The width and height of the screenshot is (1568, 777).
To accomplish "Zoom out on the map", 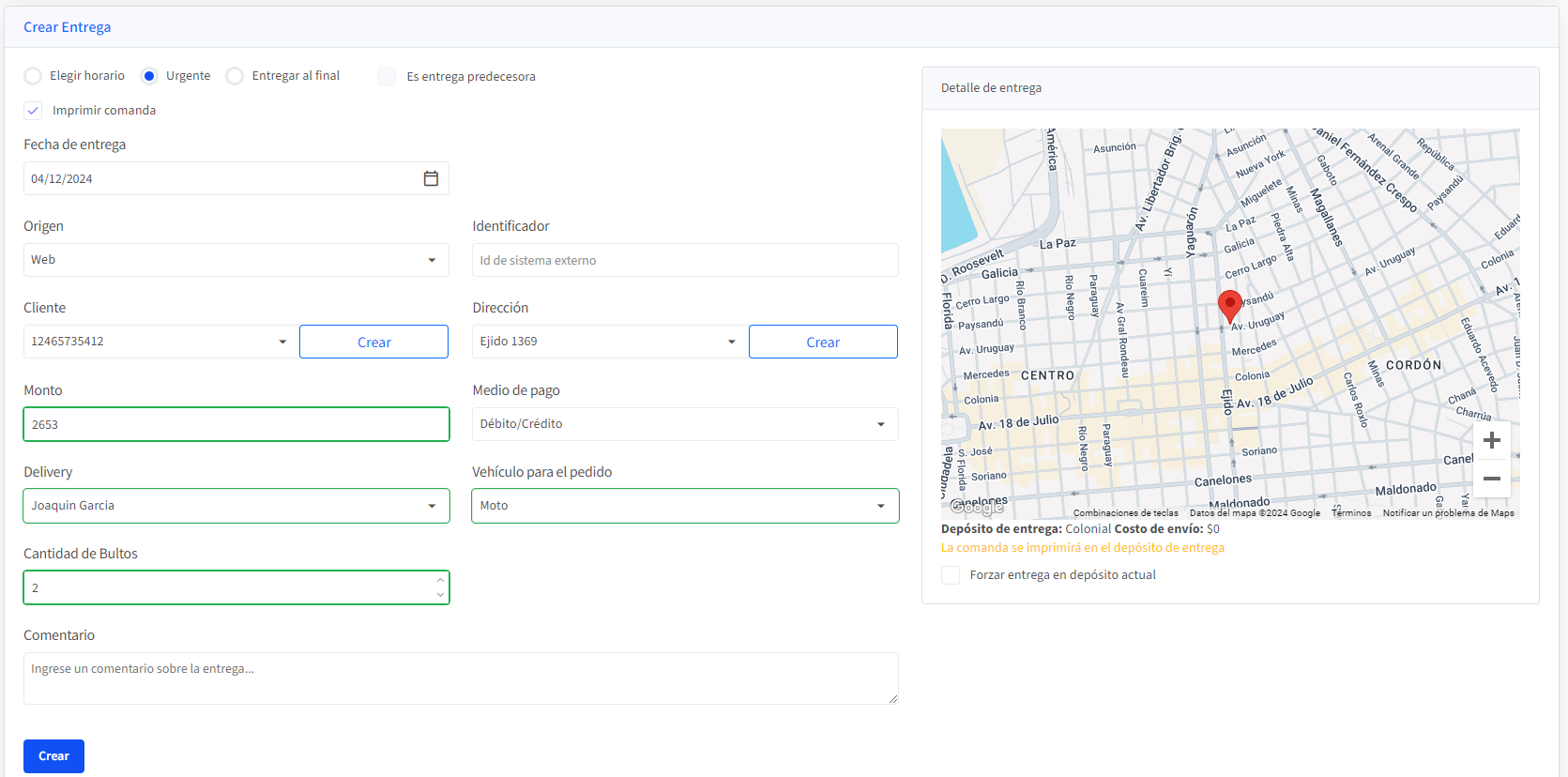I will [x=1491, y=479].
